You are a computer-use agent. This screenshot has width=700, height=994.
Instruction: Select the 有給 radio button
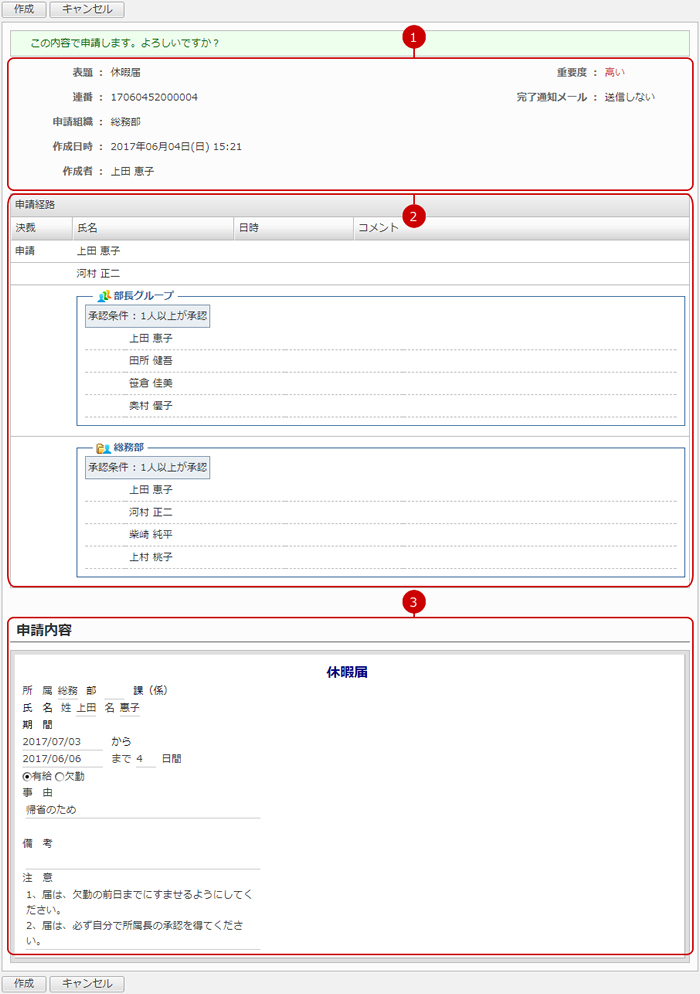click(x=27, y=777)
